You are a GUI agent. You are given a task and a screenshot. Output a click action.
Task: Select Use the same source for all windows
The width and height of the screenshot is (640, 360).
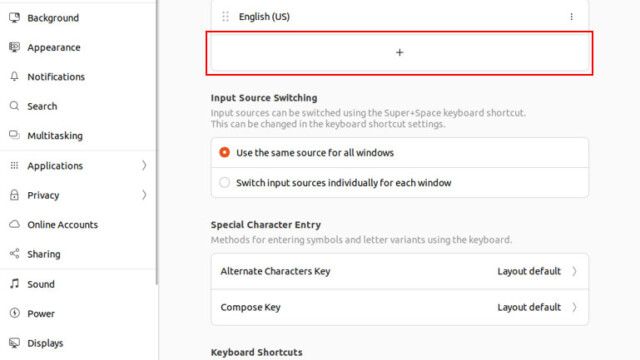click(224, 152)
